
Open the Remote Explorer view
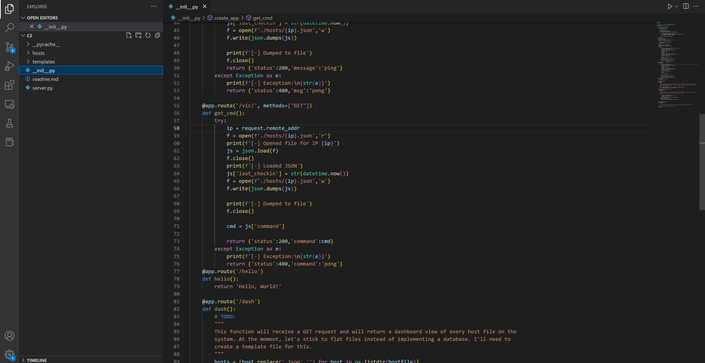9,104
